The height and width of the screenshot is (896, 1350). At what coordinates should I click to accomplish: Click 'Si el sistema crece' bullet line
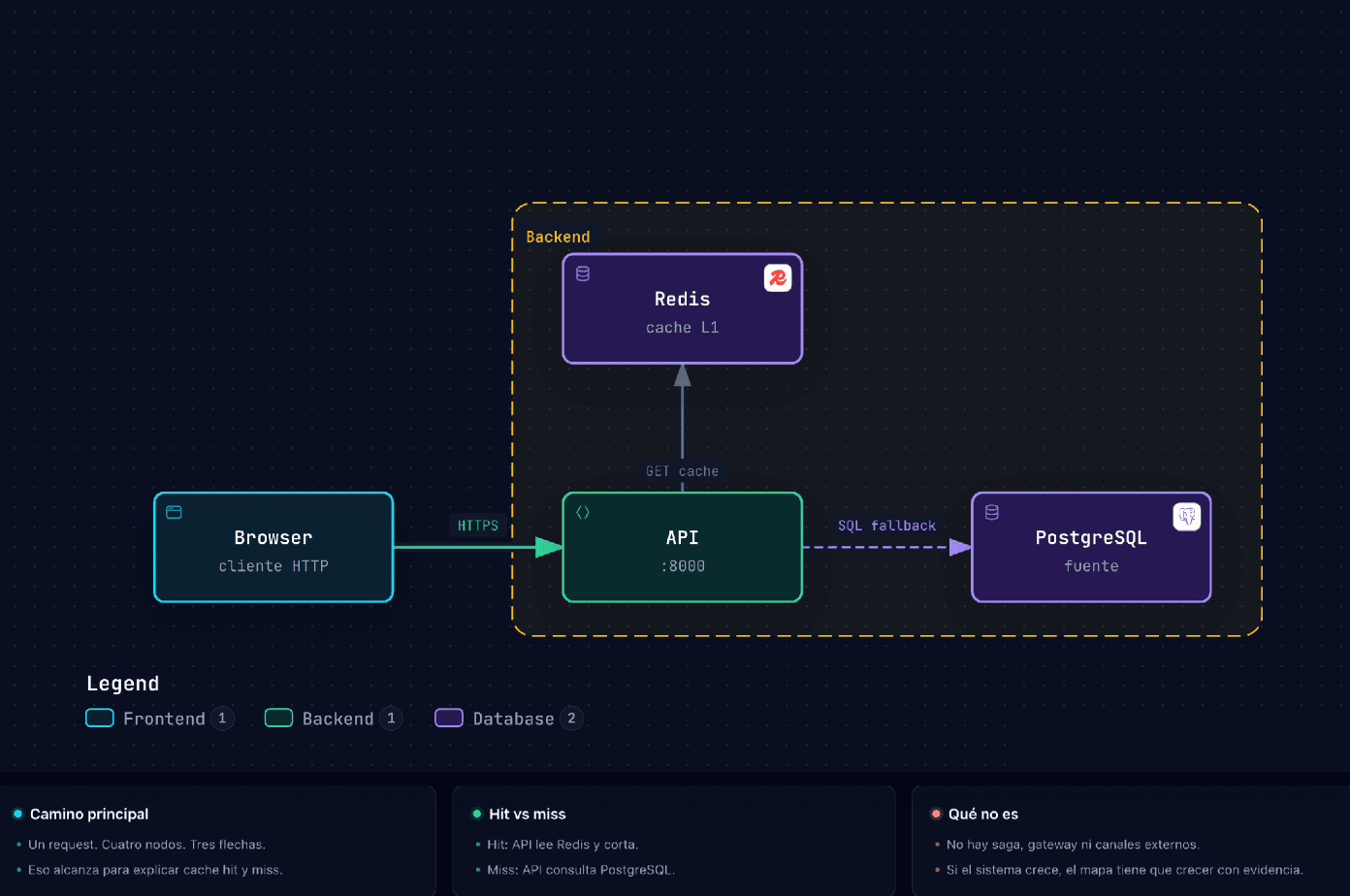1125,870
